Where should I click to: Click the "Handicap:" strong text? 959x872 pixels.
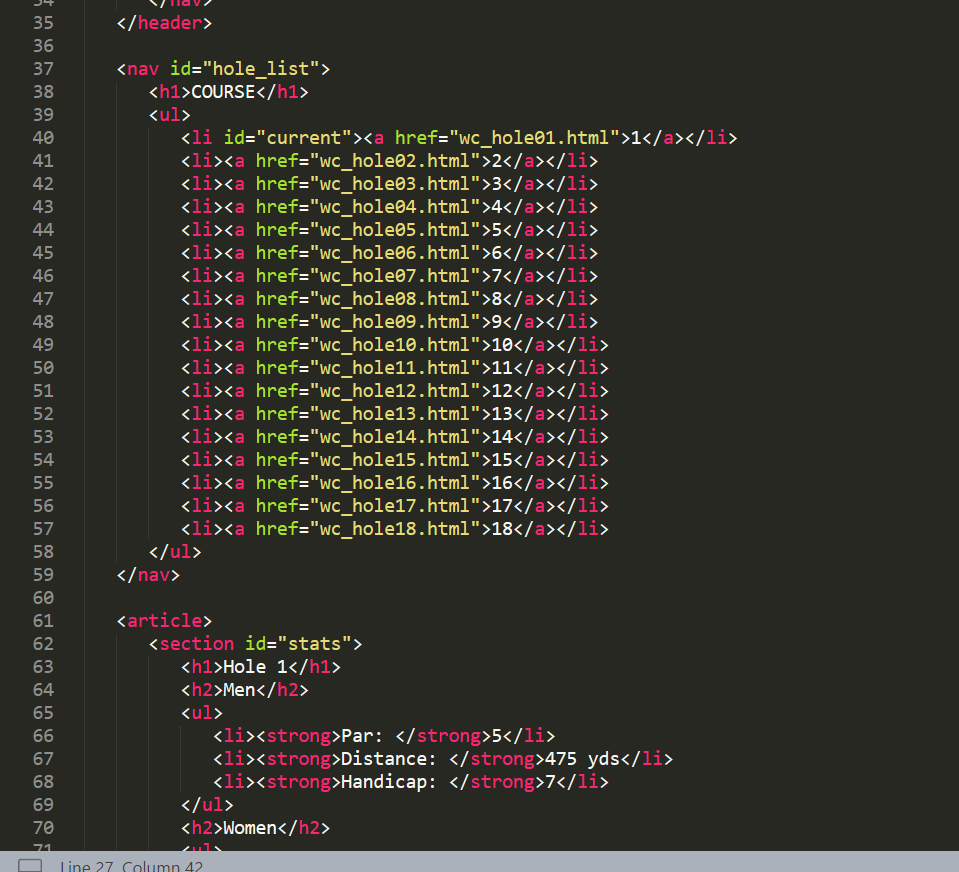(x=388, y=782)
